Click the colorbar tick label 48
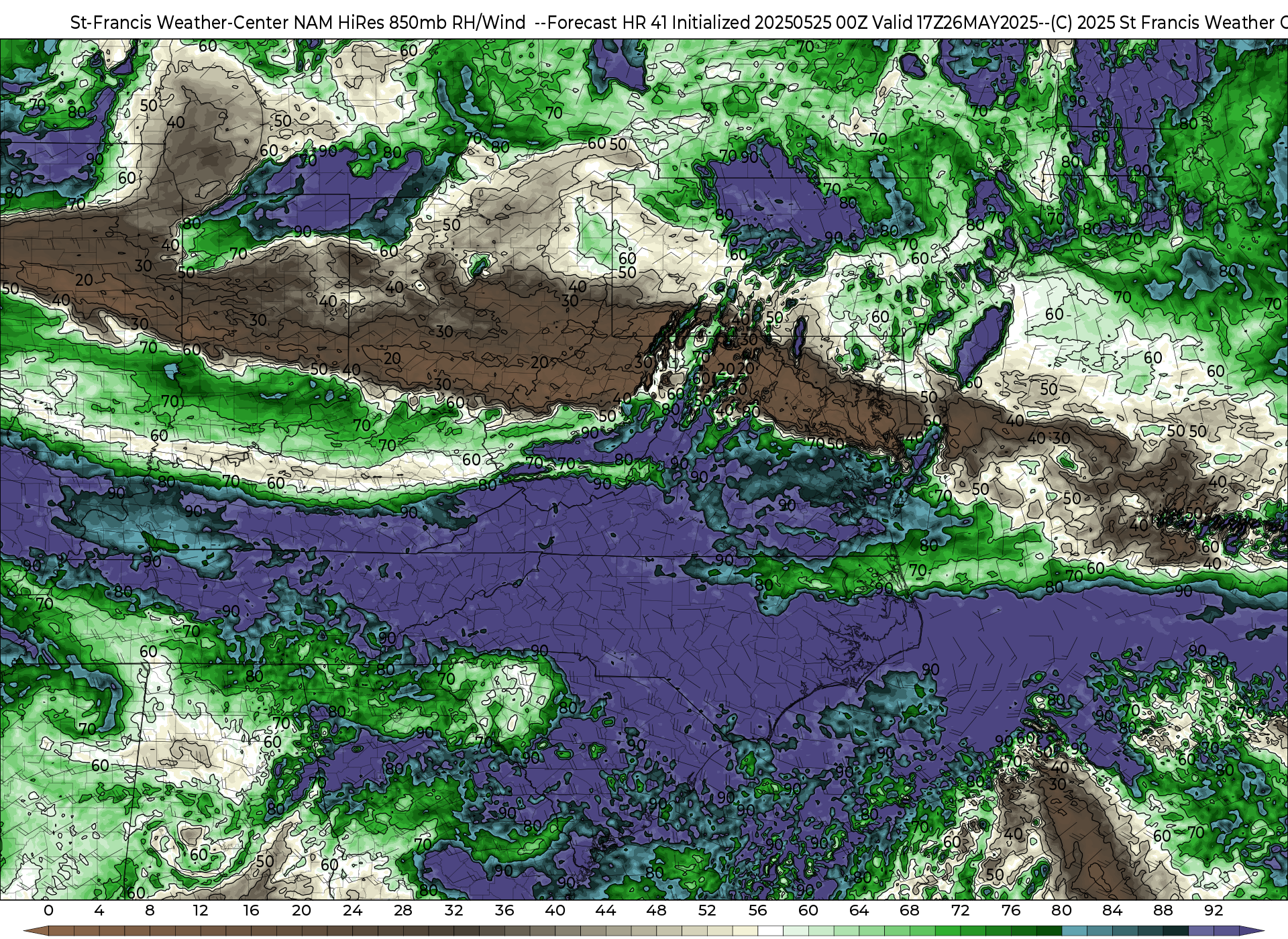The height and width of the screenshot is (939, 1288). point(656,911)
